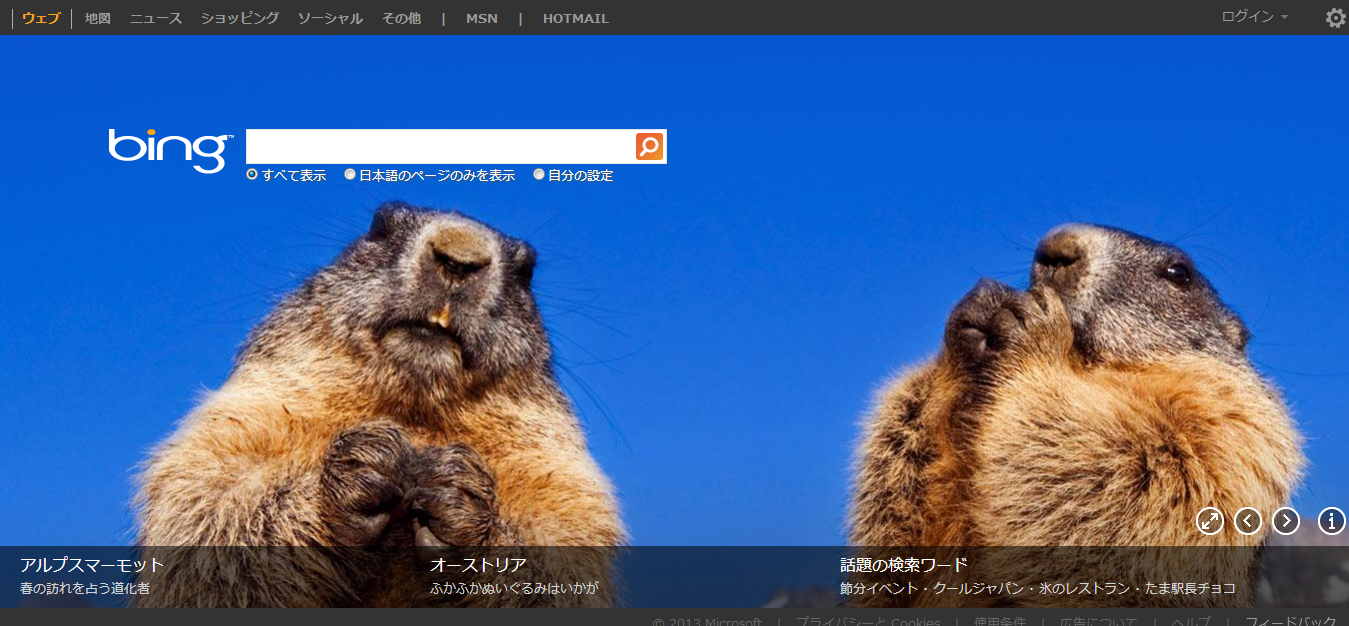The height and width of the screenshot is (626, 1349).
Task: Visit the MSN link
Action: 481,18
